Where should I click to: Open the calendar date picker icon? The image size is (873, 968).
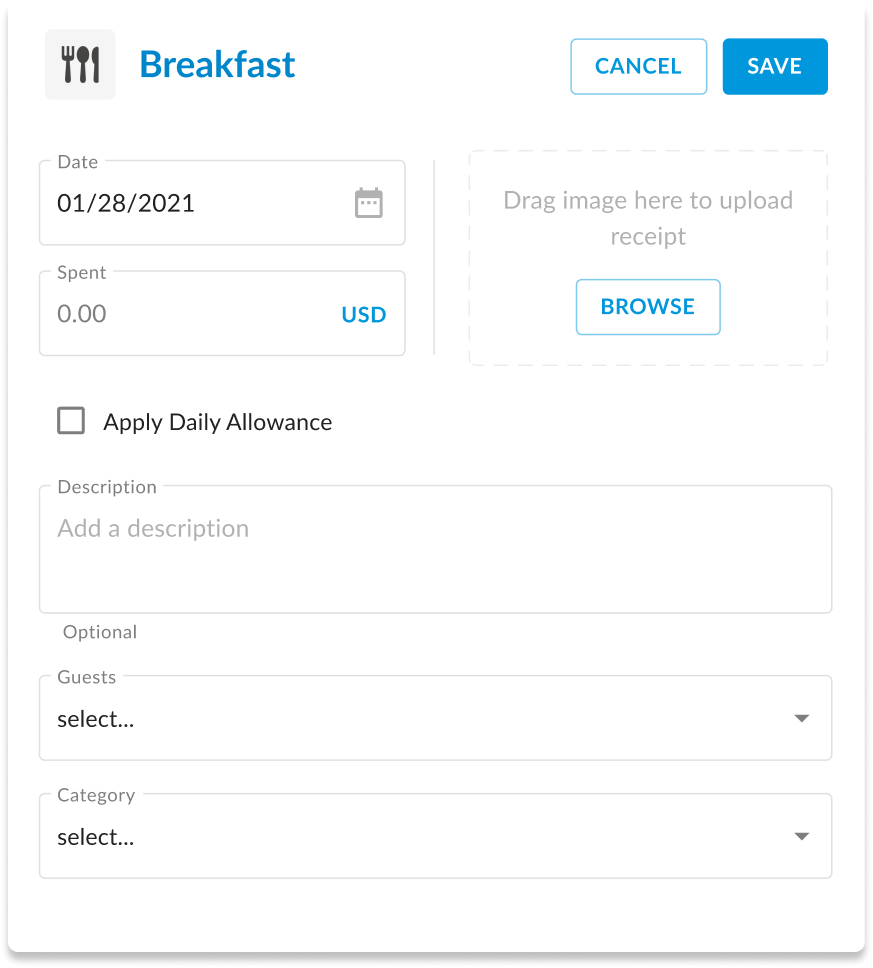click(x=369, y=203)
